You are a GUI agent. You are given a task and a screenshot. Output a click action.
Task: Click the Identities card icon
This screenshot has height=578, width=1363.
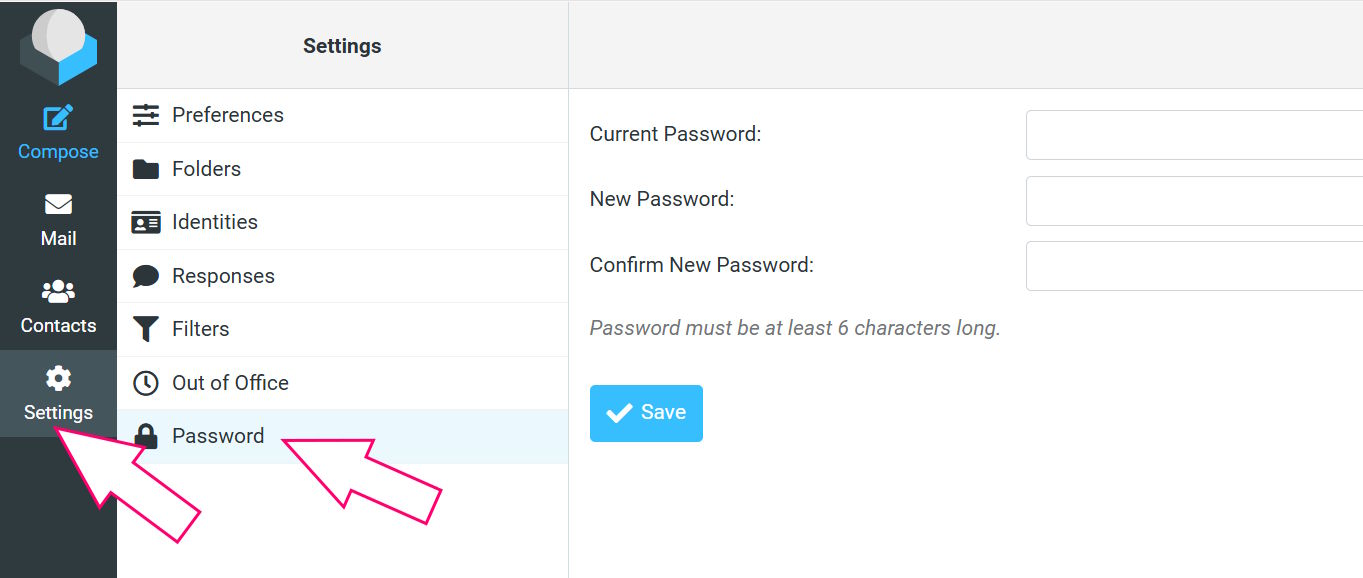point(146,222)
